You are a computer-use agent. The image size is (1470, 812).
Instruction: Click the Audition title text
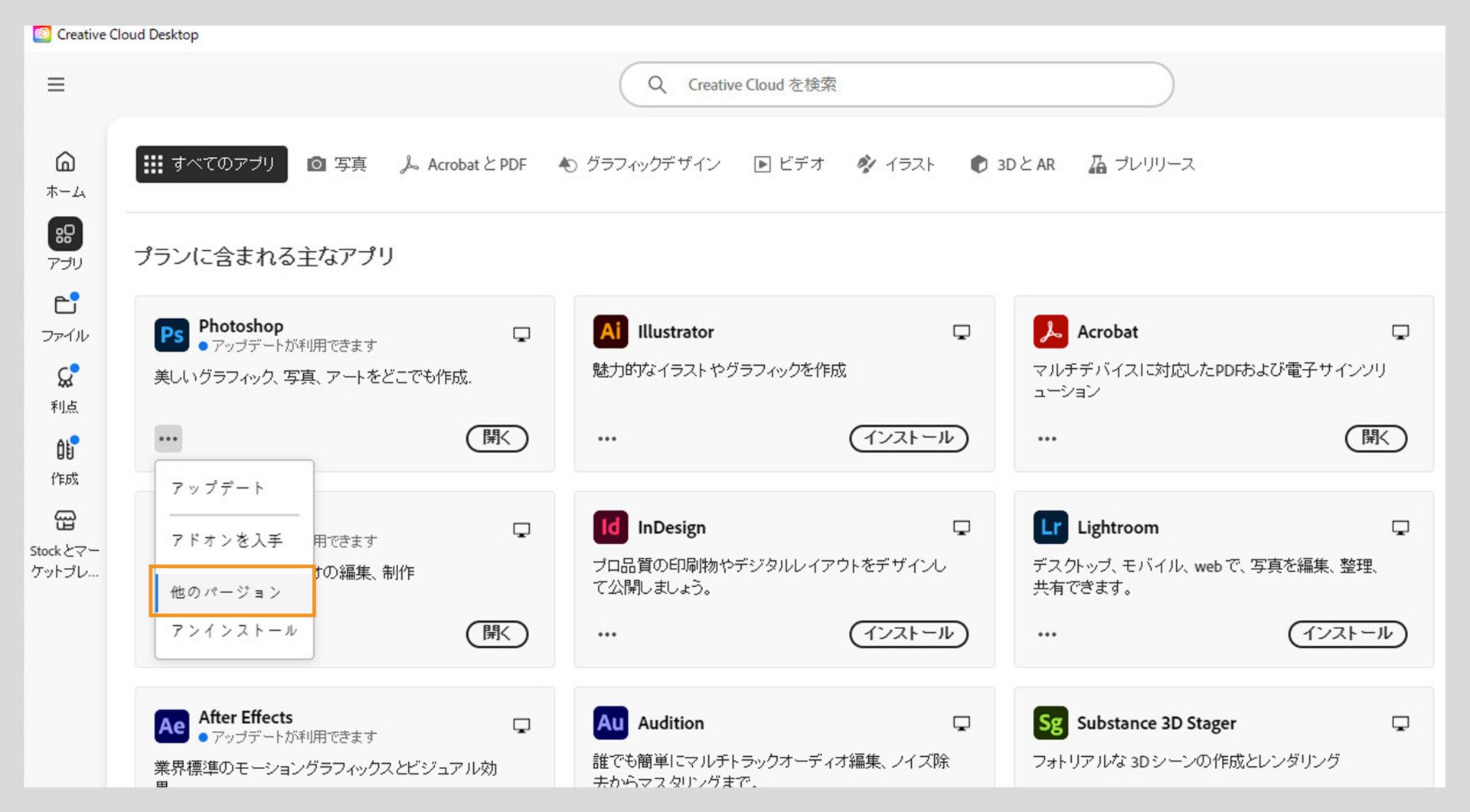671,723
